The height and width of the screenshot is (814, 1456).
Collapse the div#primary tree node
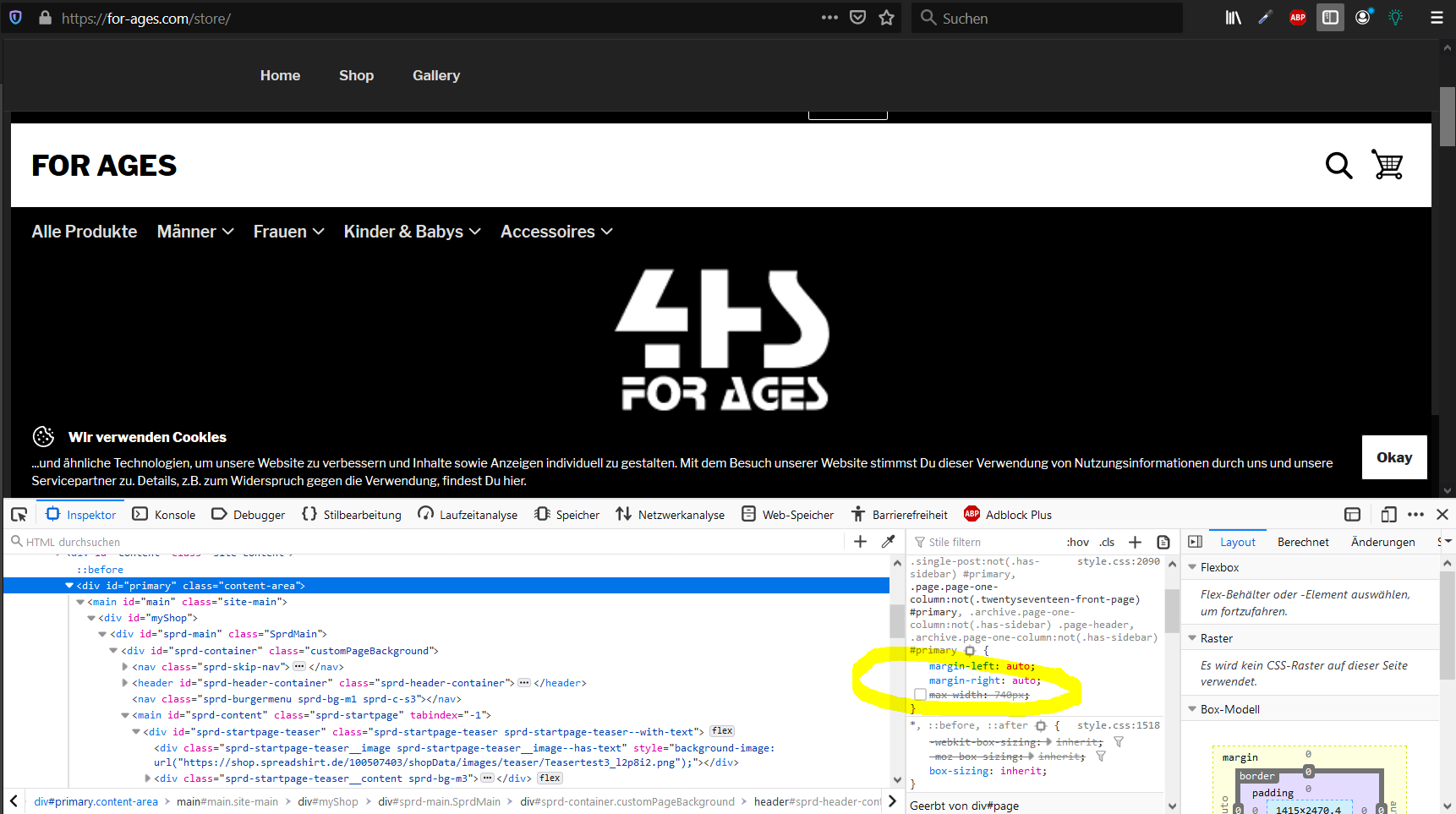[69, 585]
